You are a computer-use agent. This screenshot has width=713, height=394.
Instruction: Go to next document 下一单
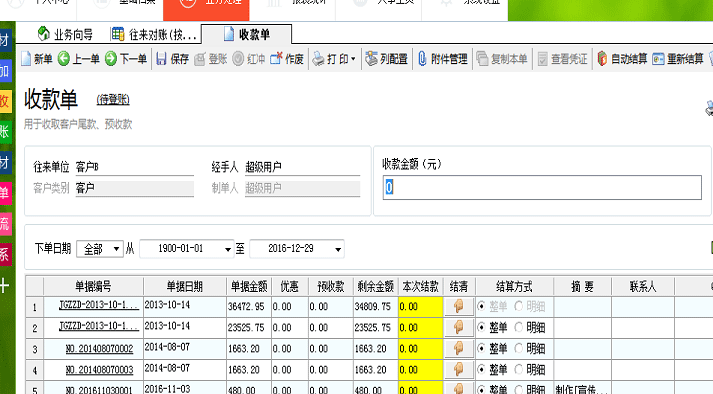pos(126,59)
